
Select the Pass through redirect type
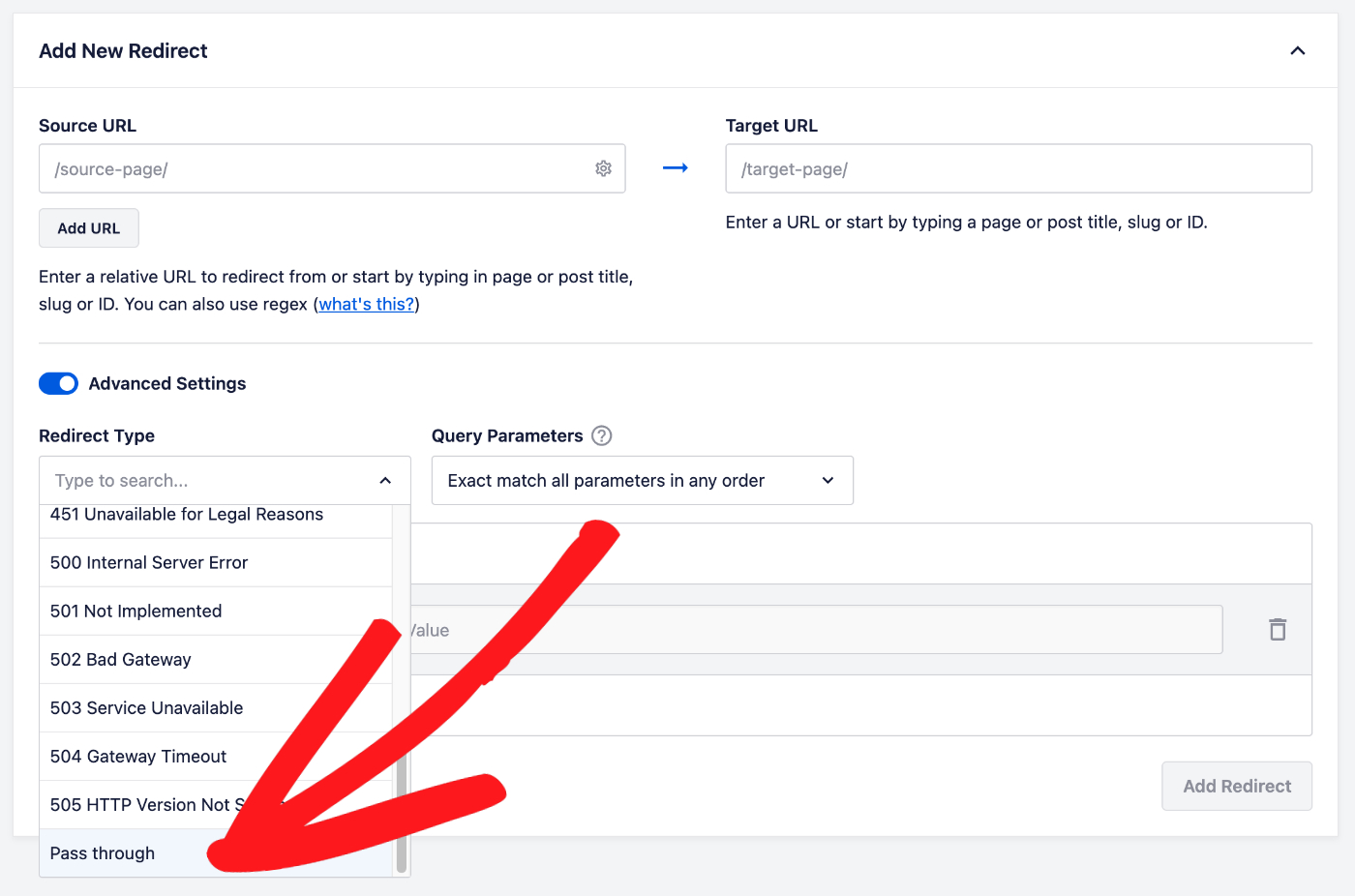pyautogui.click(x=102, y=853)
